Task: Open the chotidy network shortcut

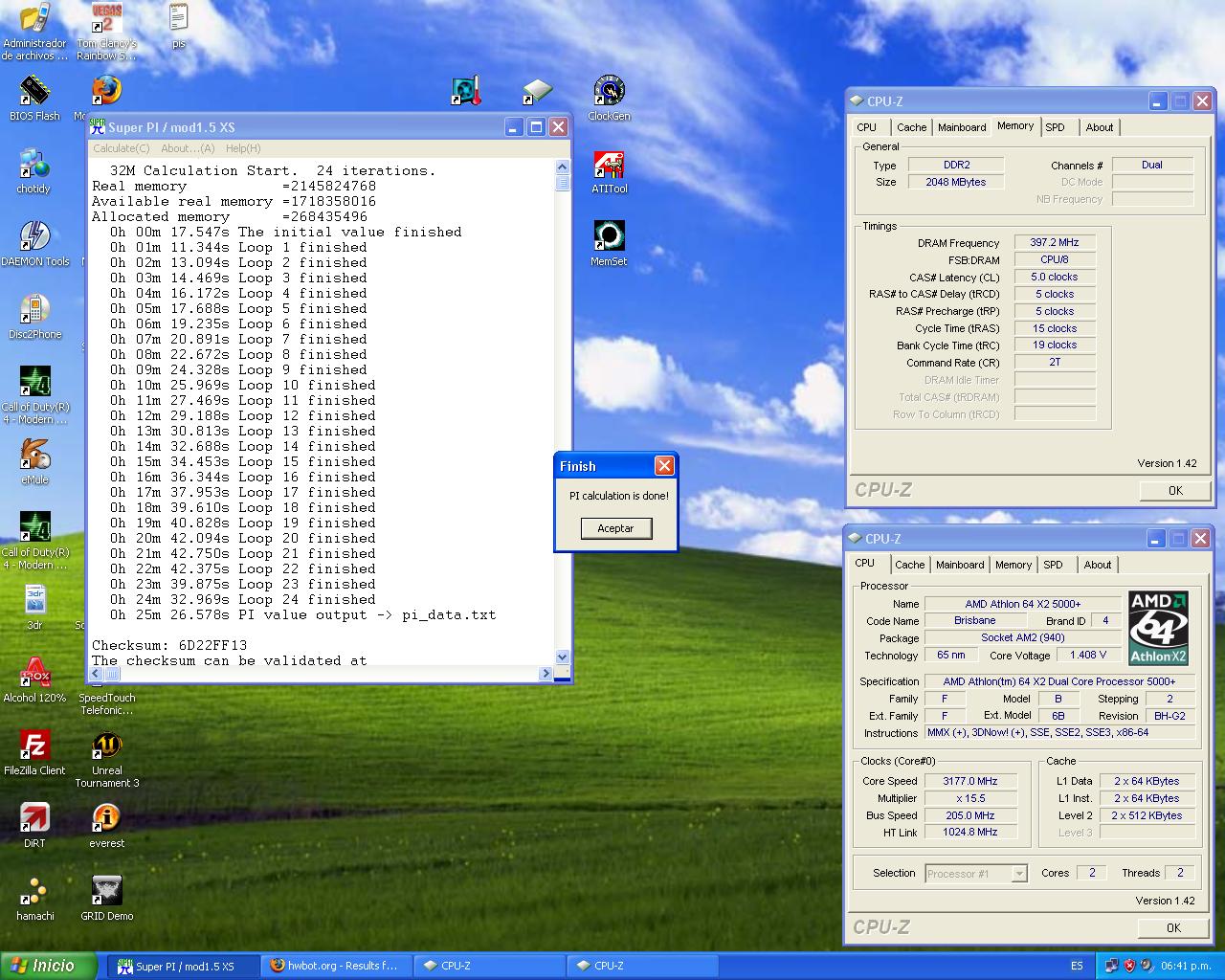Action: [x=33, y=171]
